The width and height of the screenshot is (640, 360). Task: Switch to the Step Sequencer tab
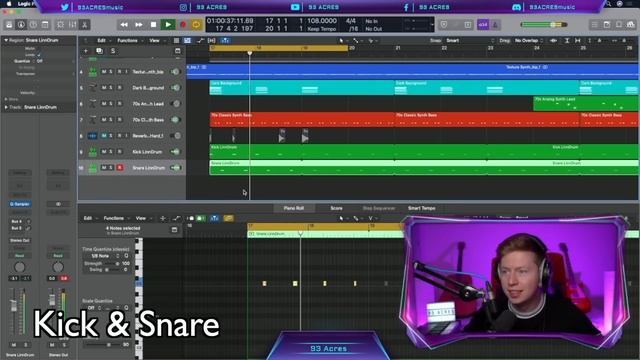[x=379, y=208]
